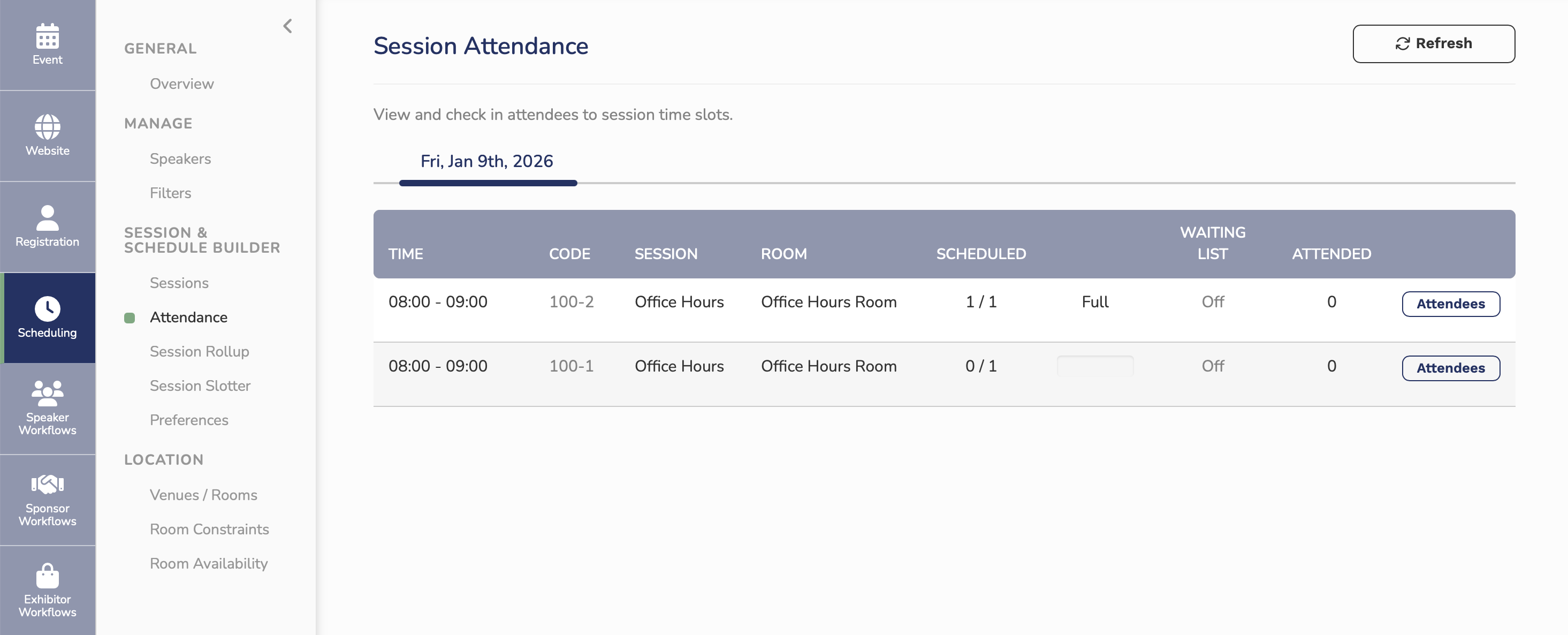
Task: Open Room Constraints
Action: (209, 529)
